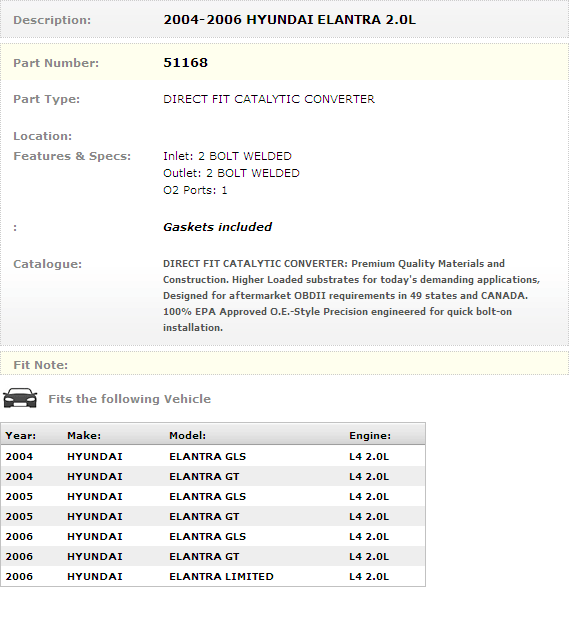The width and height of the screenshot is (570, 625).
Task: Click the Gaskets included text
Action: coord(218,227)
